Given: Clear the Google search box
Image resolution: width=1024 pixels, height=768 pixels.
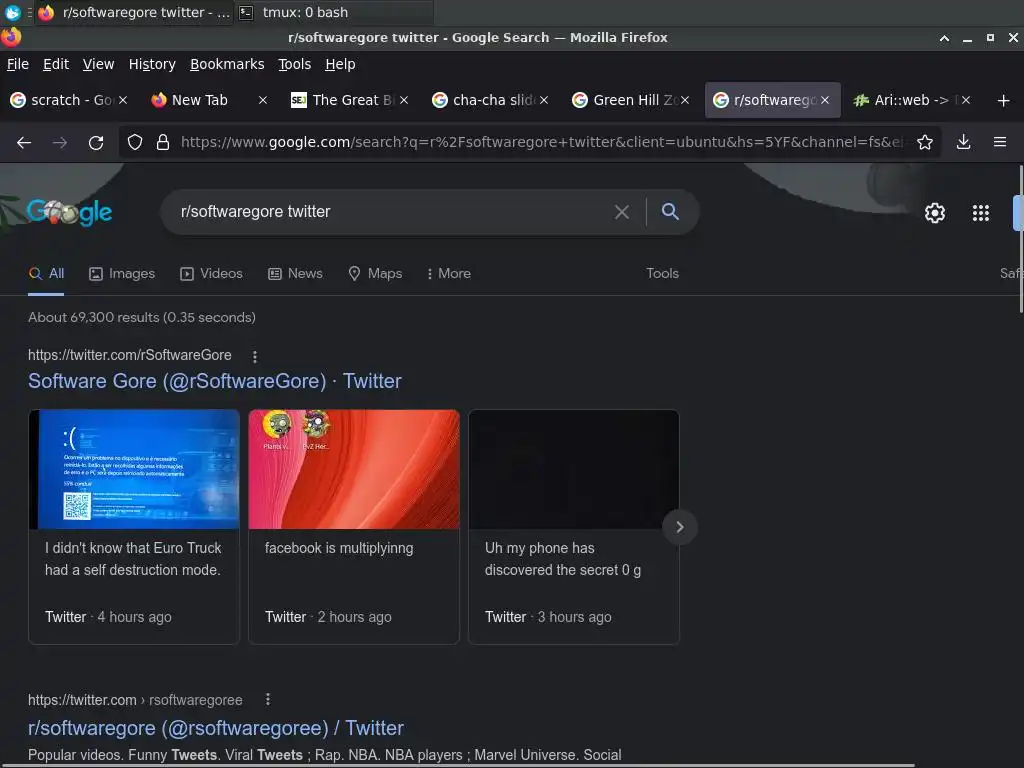Looking at the screenshot, I should [622, 212].
